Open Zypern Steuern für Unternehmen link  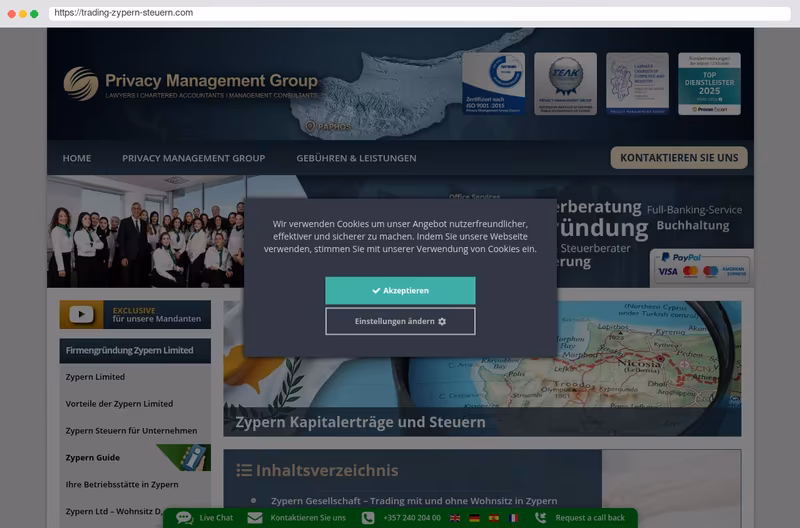(131, 431)
